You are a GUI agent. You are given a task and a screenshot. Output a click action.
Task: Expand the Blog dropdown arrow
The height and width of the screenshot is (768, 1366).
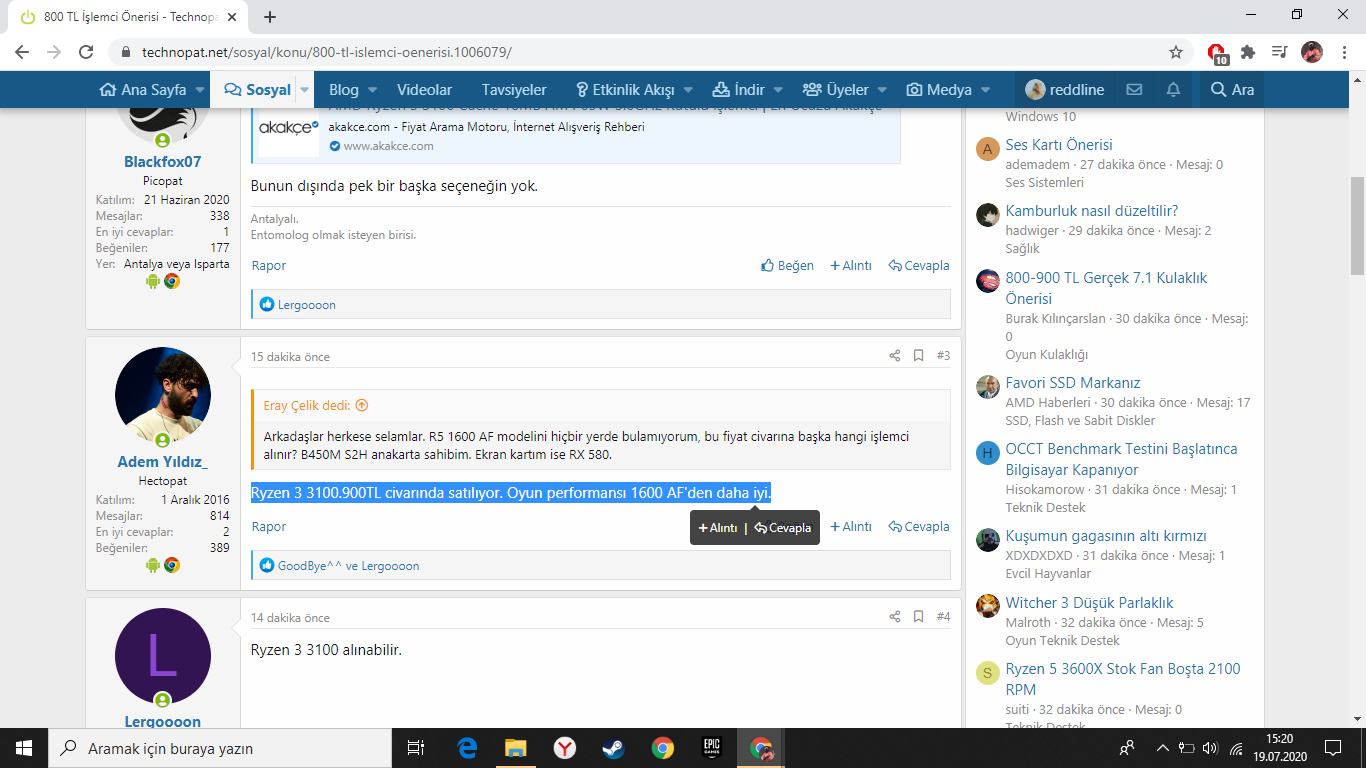[x=372, y=90]
